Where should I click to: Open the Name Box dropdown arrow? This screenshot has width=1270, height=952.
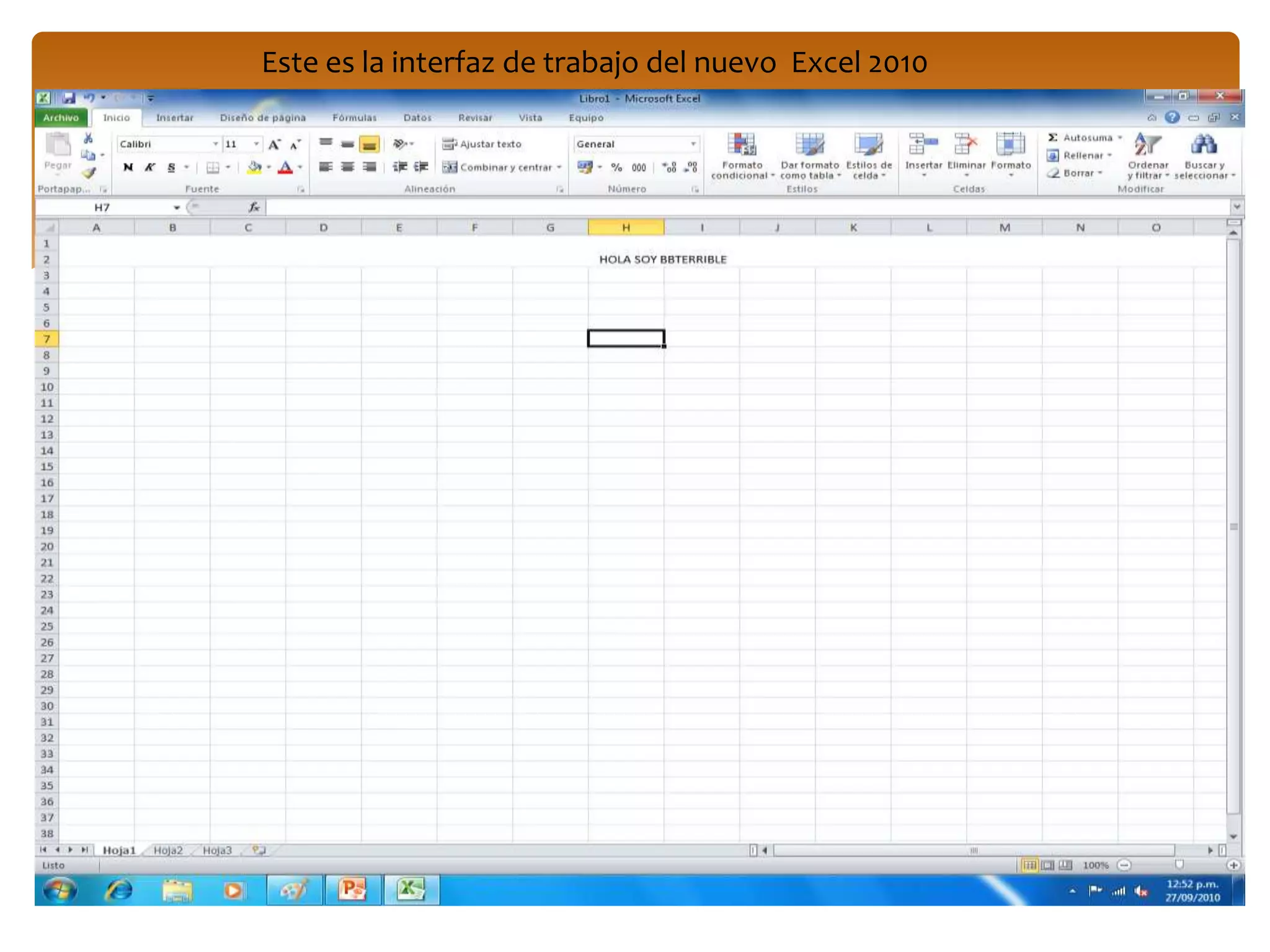tap(177, 208)
